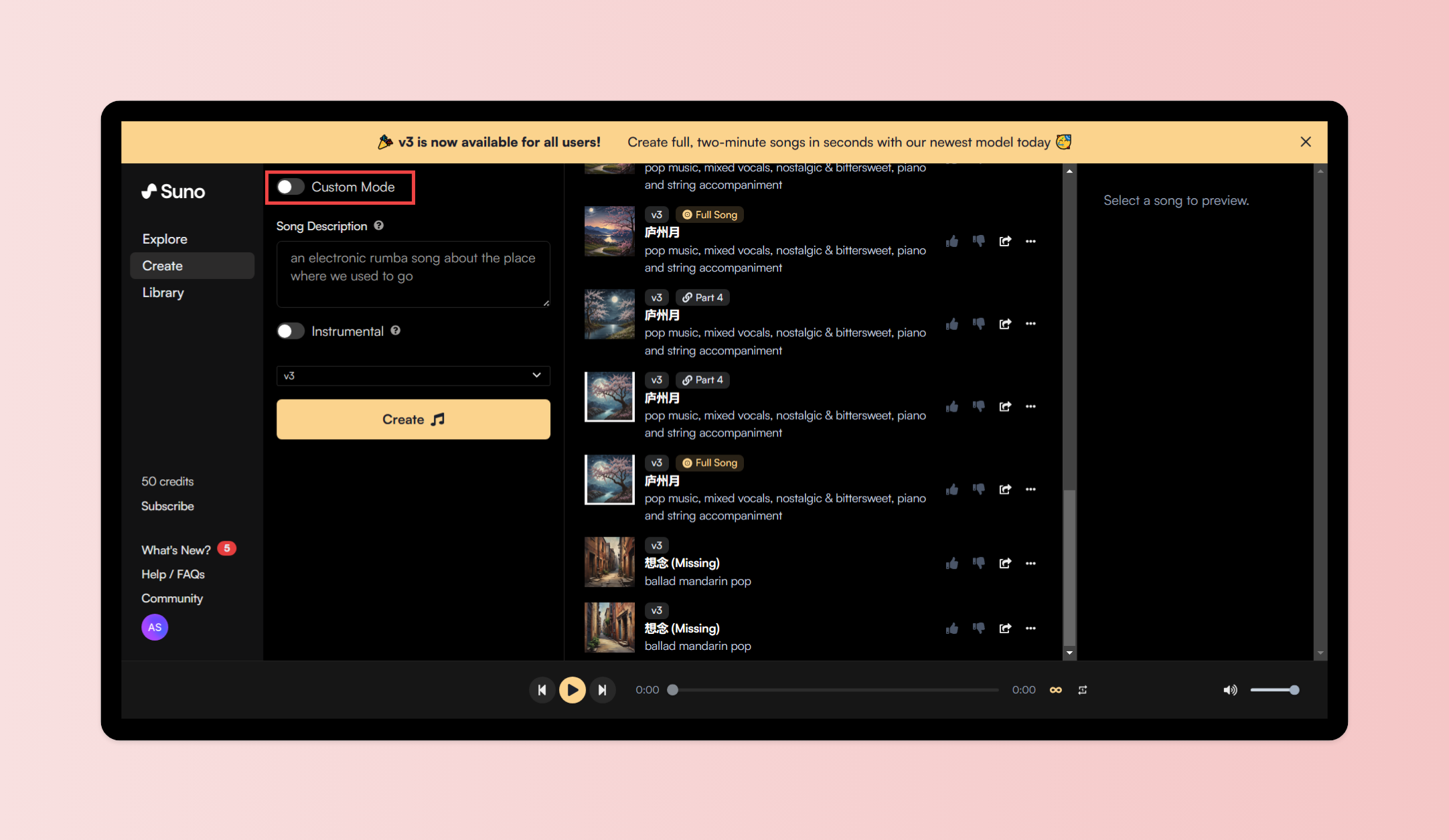Adjust the volume slider
The image size is (1449, 840).
click(1274, 689)
